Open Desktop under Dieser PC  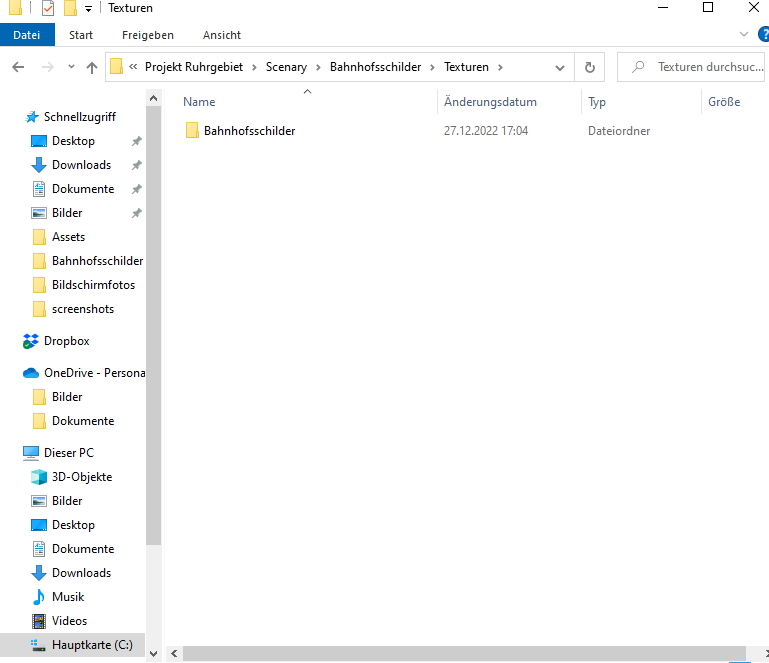[x=73, y=525]
